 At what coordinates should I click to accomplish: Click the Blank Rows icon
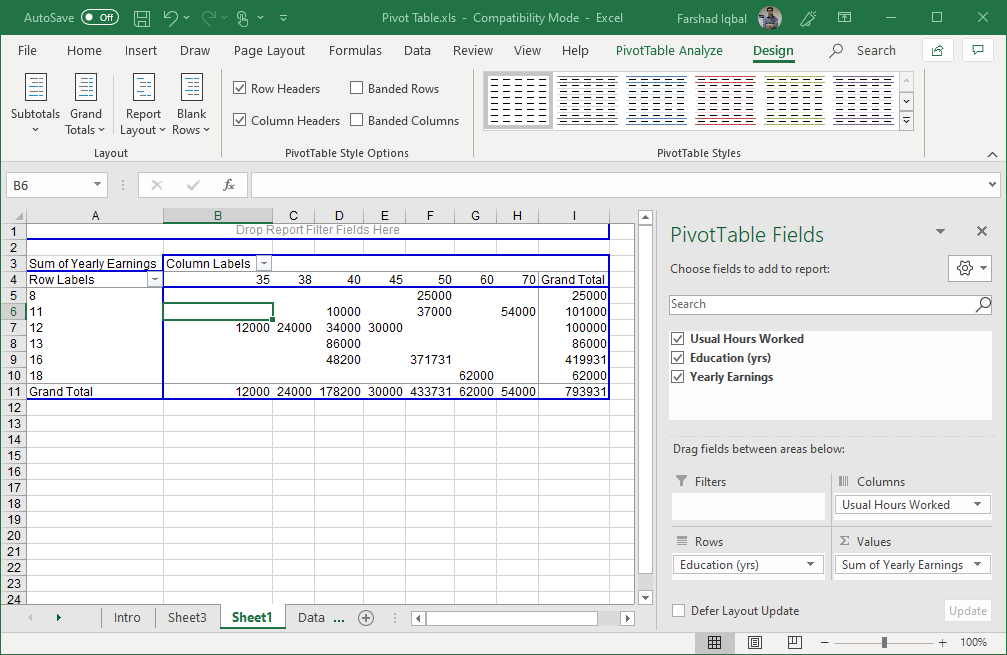click(192, 88)
